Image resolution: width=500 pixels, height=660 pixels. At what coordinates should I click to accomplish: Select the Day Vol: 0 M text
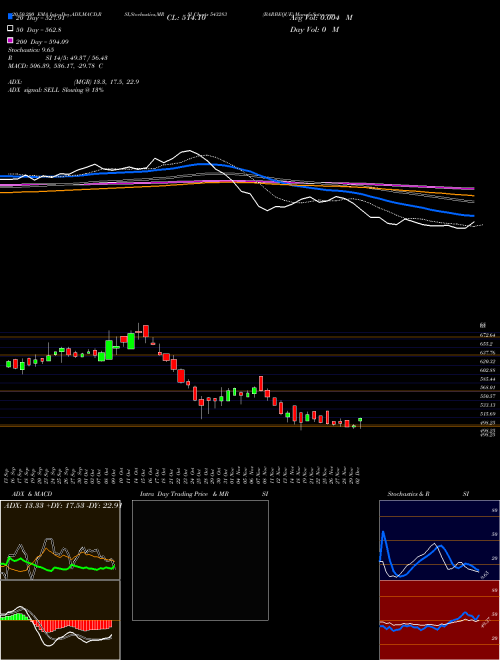click(314, 30)
